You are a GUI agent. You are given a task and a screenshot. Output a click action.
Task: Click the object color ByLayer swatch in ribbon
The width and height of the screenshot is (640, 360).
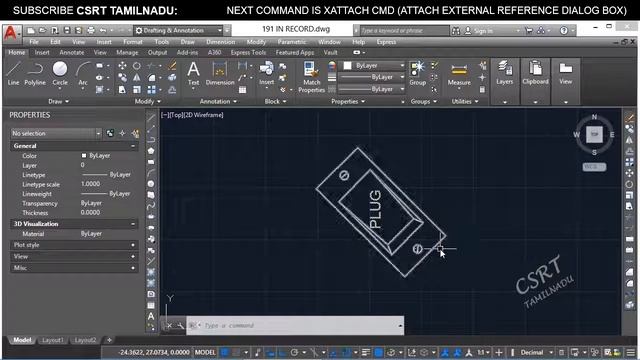[348, 66]
